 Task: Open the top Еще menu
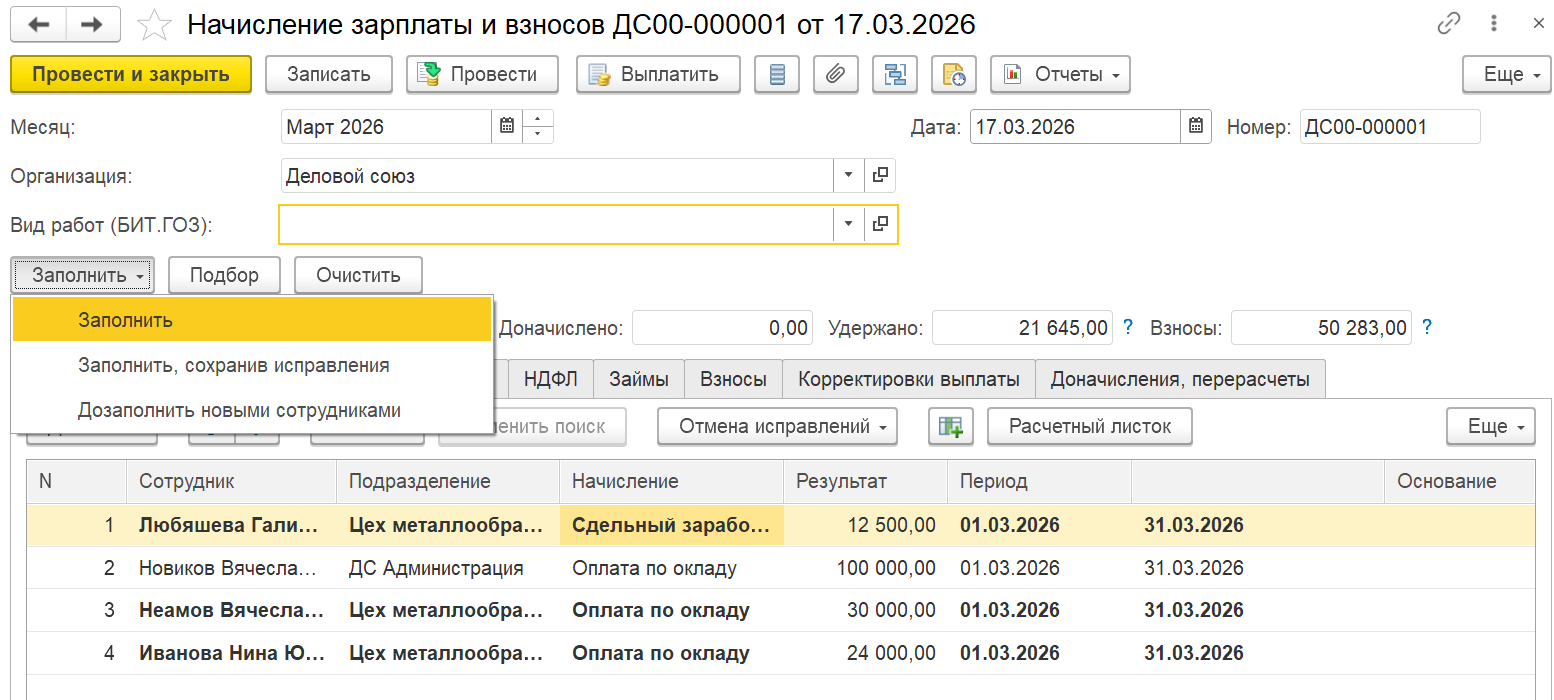click(1507, 74)
